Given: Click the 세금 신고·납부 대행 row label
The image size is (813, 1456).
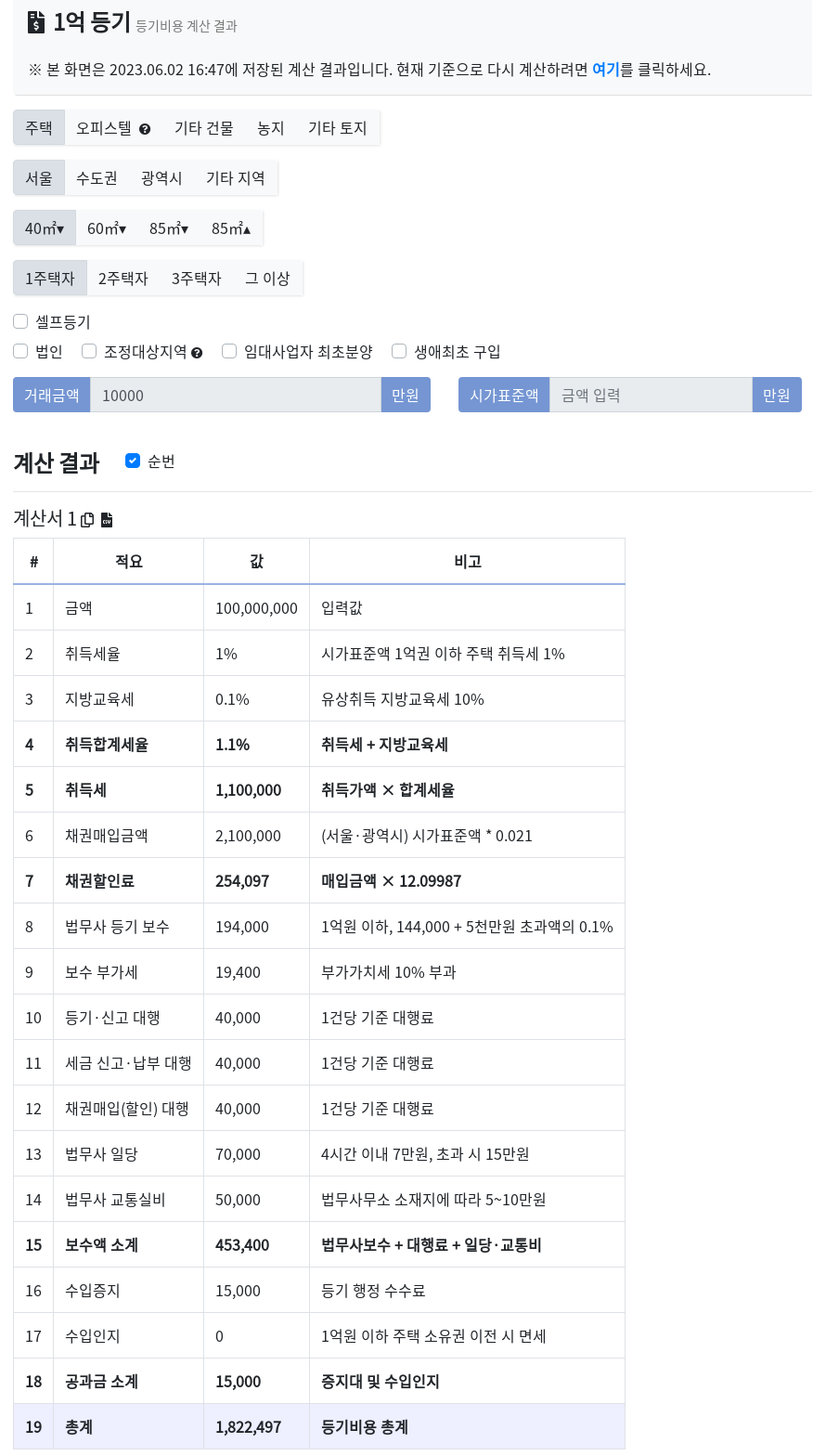Looking at the screenshot, I should (129, 1063).
